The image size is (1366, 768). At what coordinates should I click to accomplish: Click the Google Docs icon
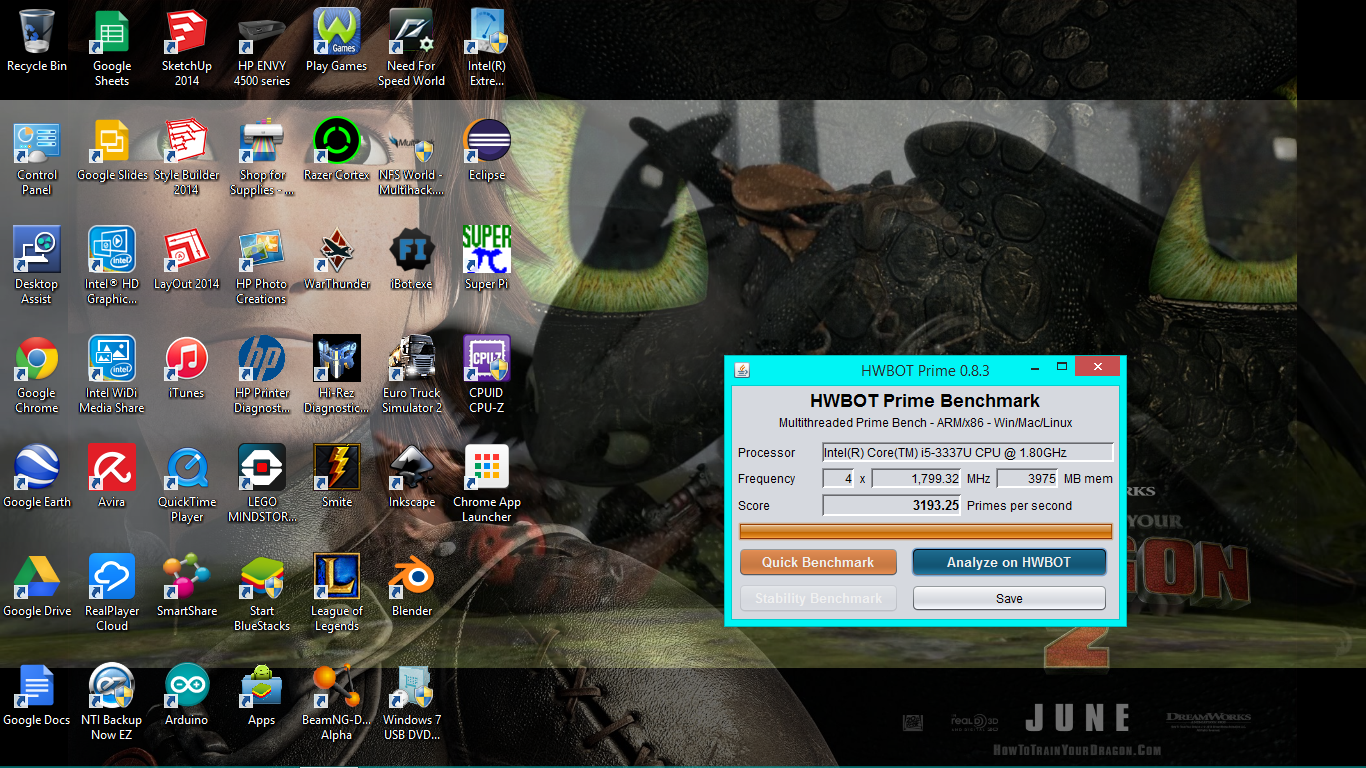coord(37,686)
